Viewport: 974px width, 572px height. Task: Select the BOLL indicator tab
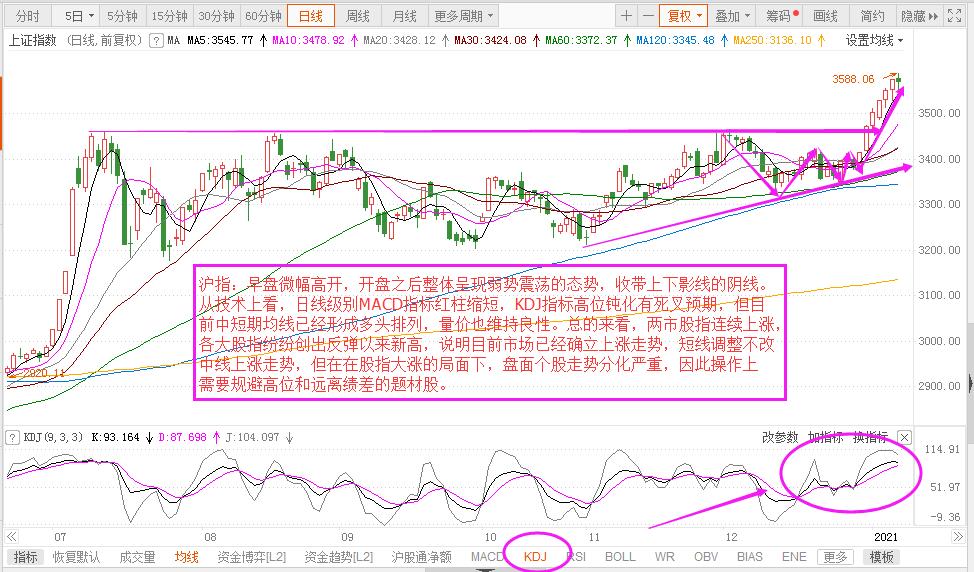click(619, 557)
